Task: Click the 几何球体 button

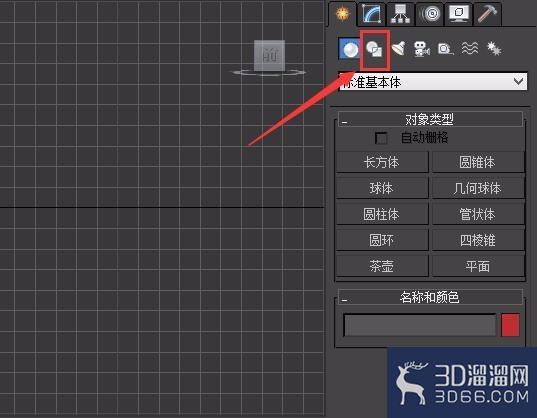Action: pos(478,188)
